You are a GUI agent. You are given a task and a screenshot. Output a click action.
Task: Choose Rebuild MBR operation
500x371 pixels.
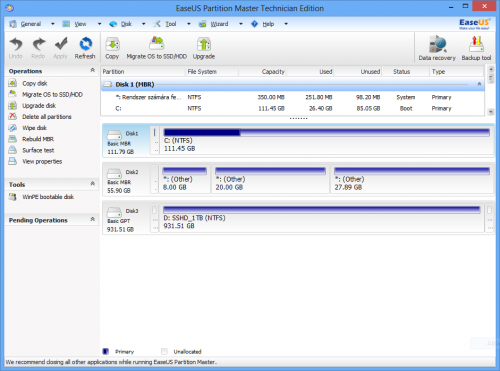point(38,139)
